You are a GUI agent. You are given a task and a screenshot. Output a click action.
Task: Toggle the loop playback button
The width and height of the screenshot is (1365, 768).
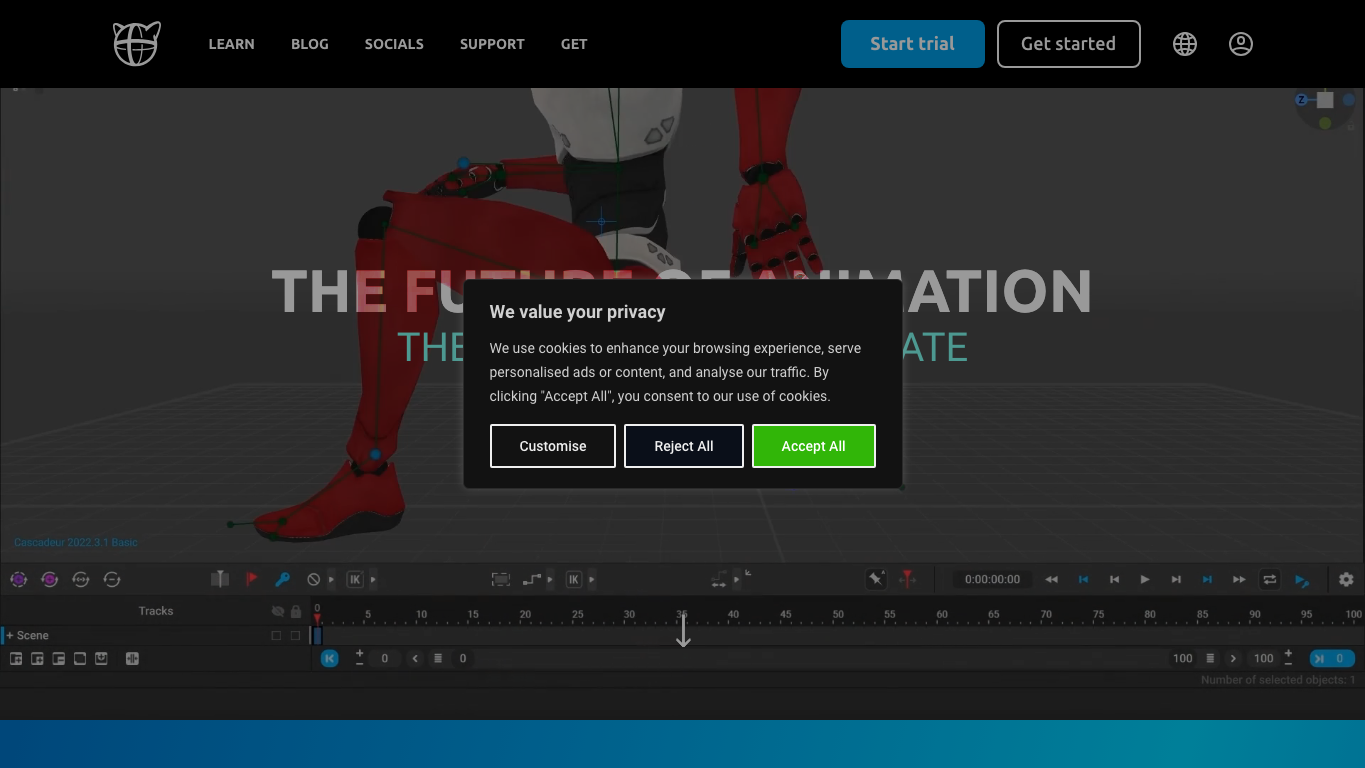click(1269, 579)
